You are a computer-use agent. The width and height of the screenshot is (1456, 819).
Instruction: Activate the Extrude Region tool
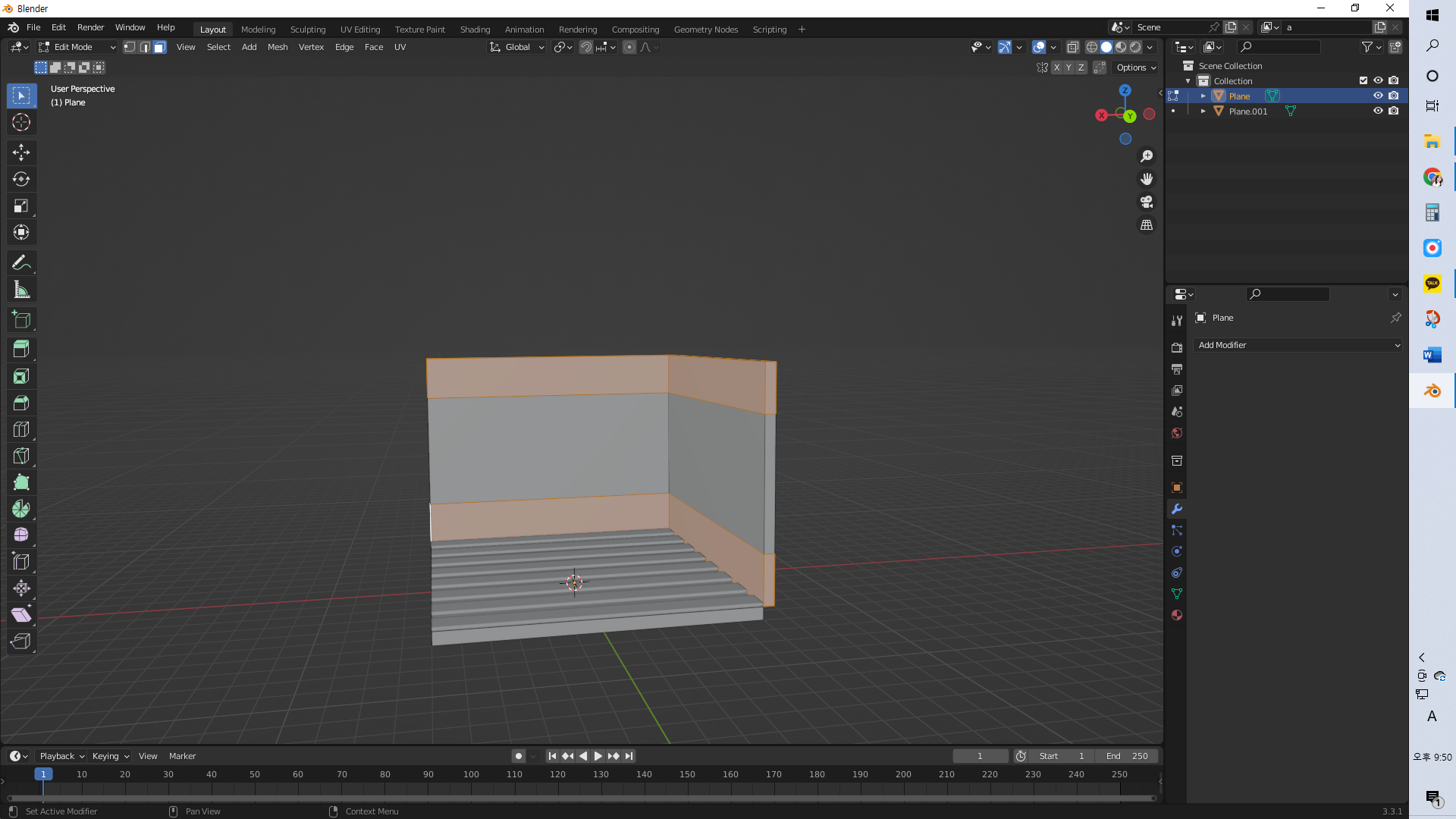pyautogui.click(x=21, y=350)
